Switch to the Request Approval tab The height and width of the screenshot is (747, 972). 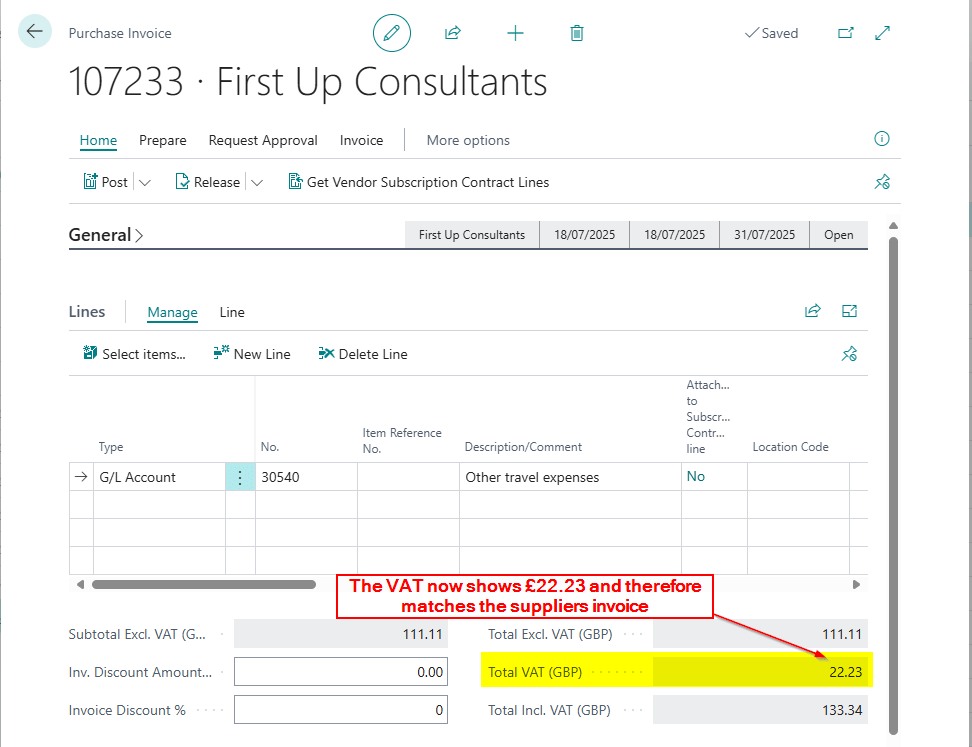[262, 140]
